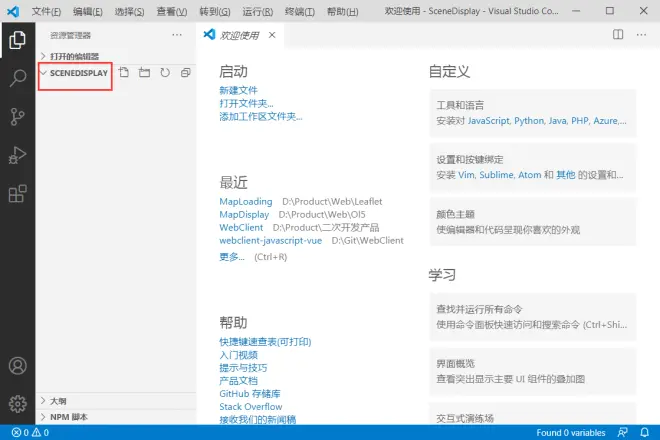The height and width of the screenshot is (440, 660).
Task: Close the 欢迎使用 tab
Action: pos(272,35)
